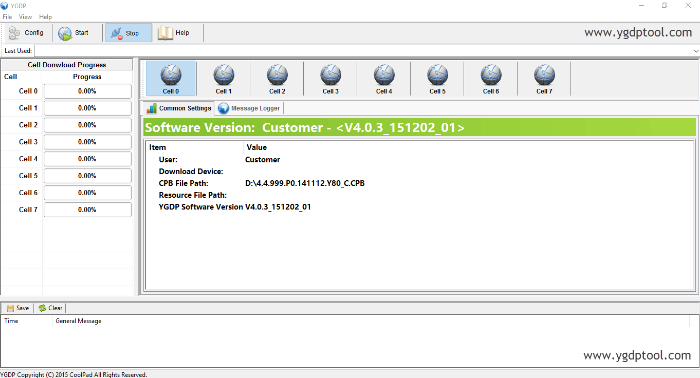
Task: Click the Customer value cell
Action: 262,159
